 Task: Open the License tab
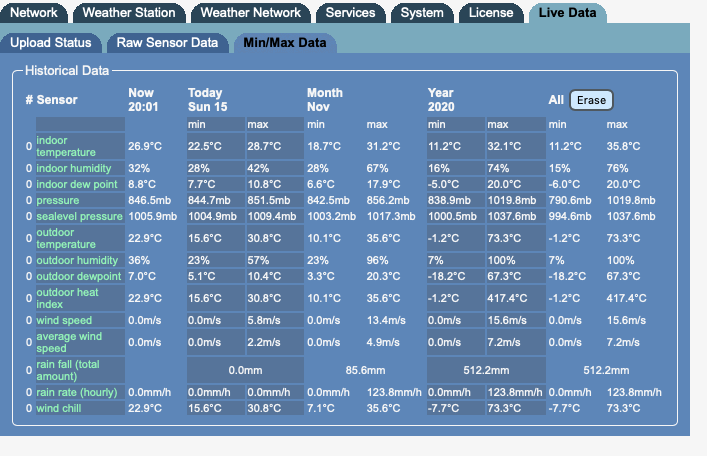click(490, 13)
